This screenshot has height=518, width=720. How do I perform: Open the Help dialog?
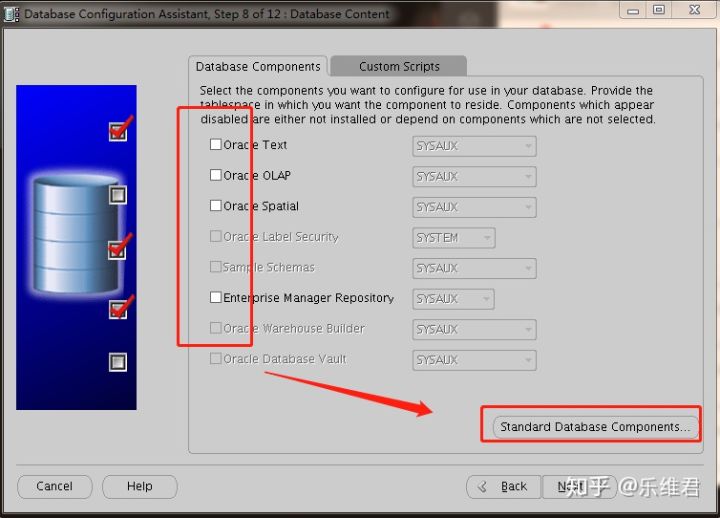pyautogui.click(x=140, y=486)
